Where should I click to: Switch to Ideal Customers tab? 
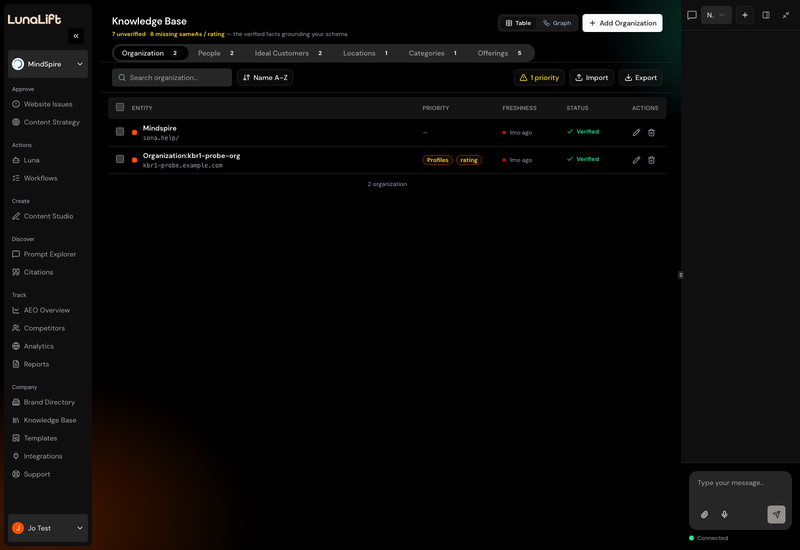(288, 53)
